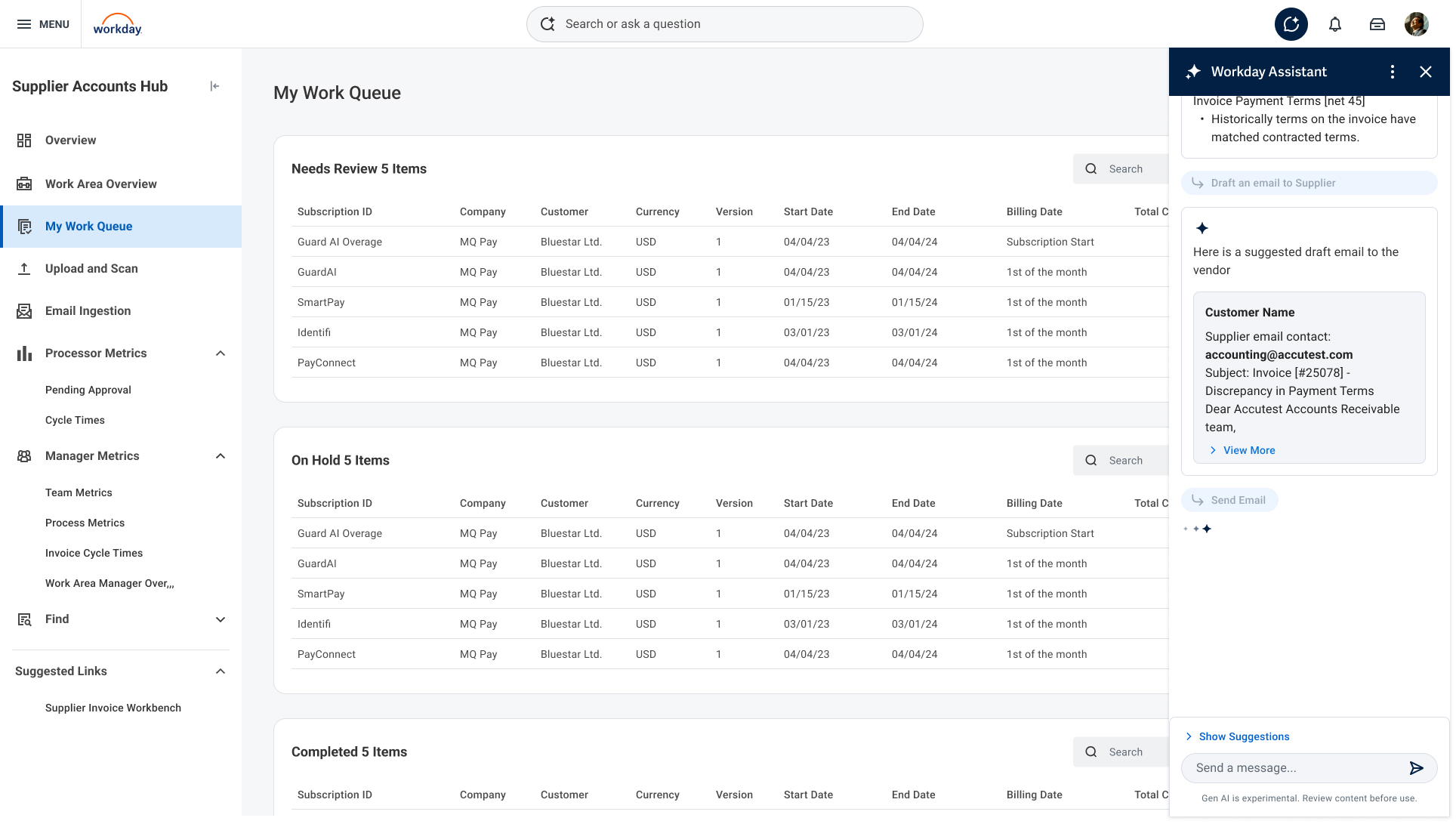The width and height of the screenshot is (1456, 824).
Task: Click the Send Email button
Action: pos(1229,500)
